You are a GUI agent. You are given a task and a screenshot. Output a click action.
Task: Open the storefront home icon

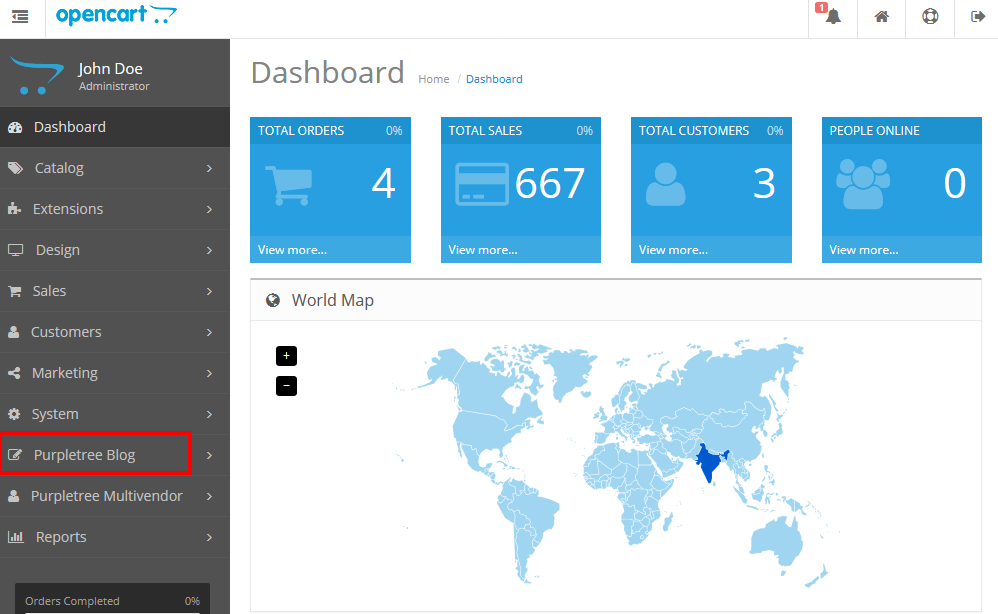(x=882, y=17)
